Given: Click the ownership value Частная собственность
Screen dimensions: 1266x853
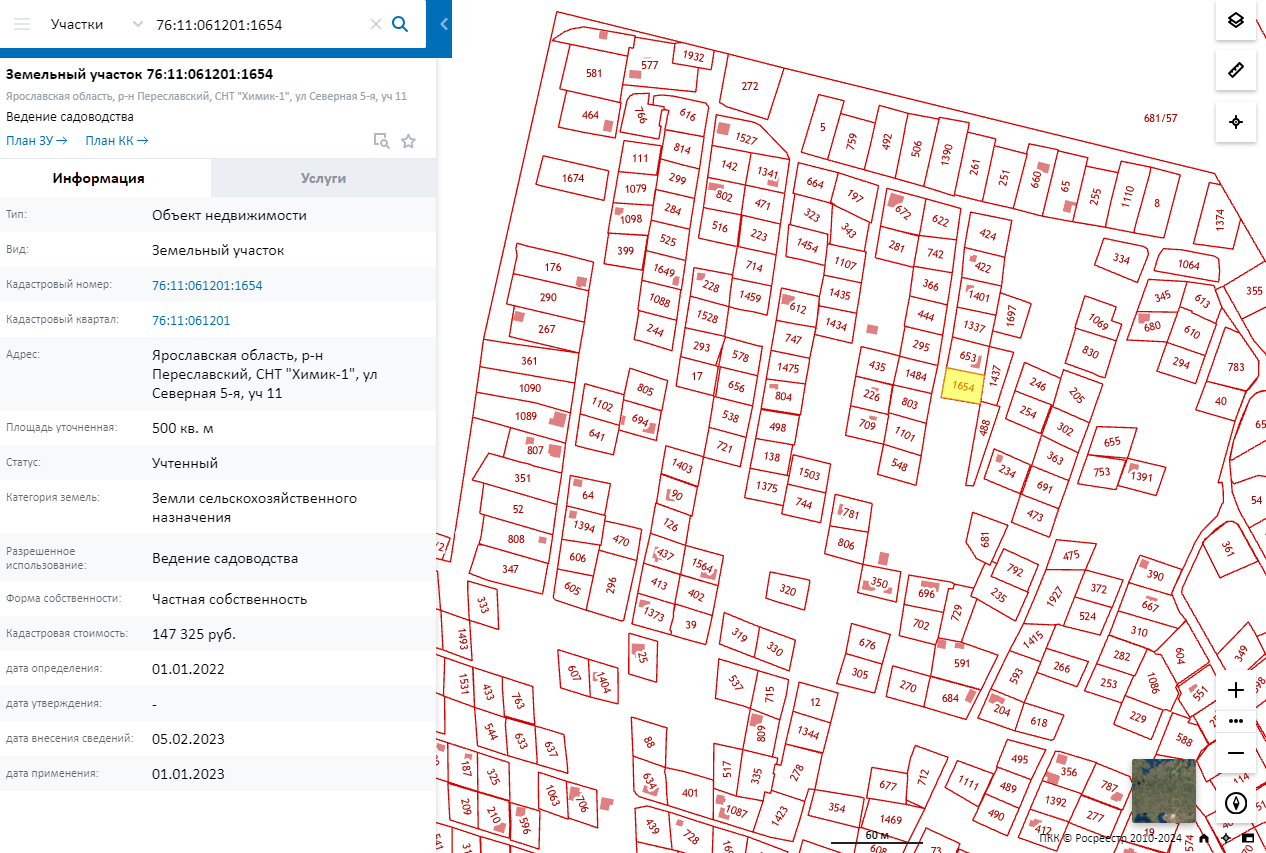Looking at the screenshot, I should (x=230, y=599).
